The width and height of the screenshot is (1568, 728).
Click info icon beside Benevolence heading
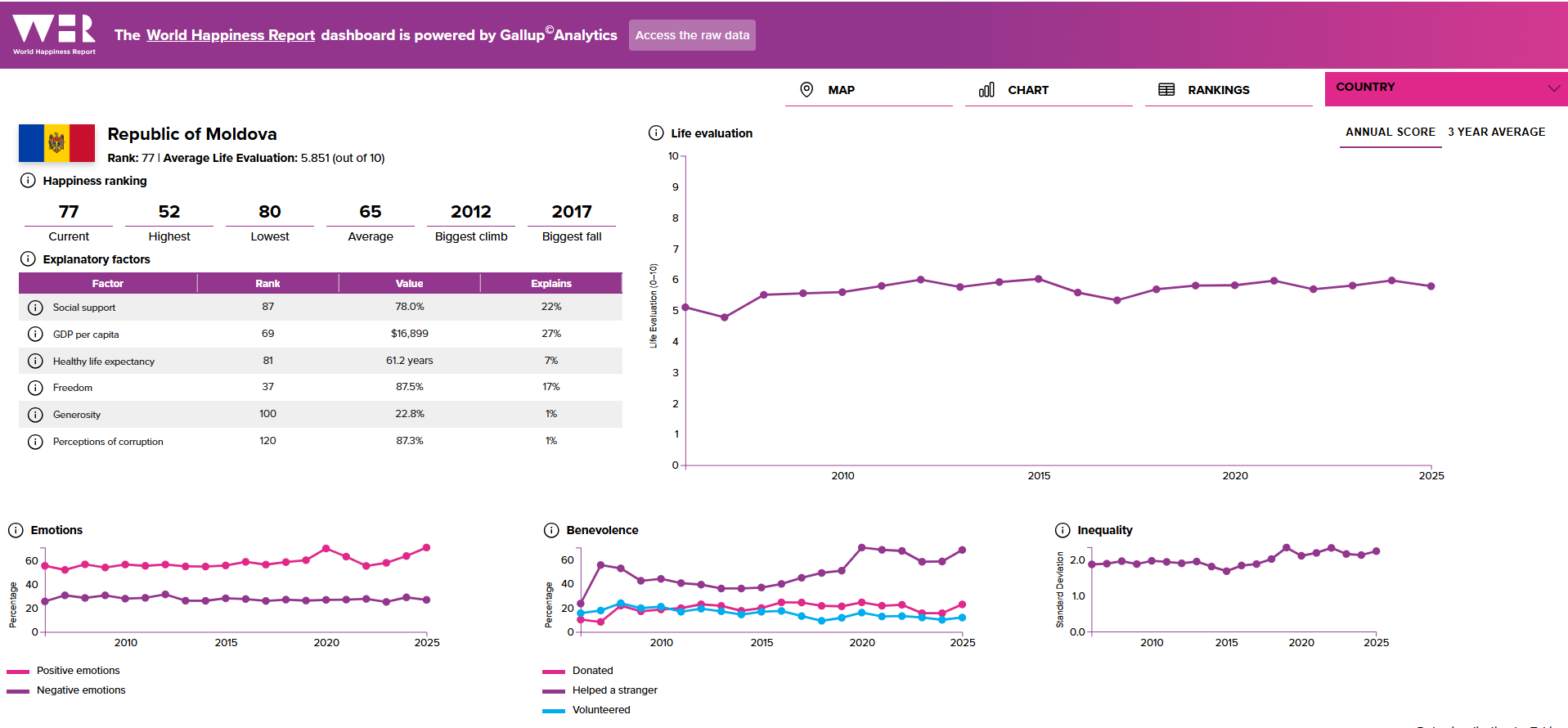pos(551,530)
